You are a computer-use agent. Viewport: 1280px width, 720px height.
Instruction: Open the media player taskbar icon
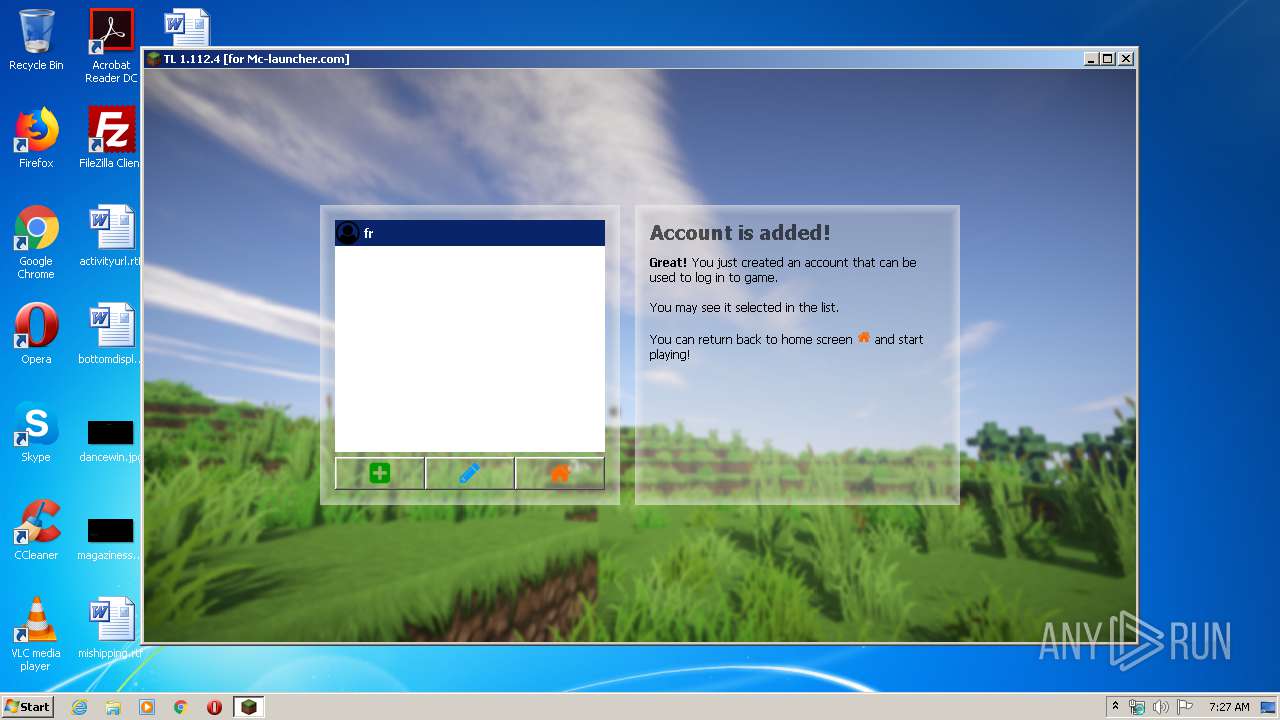point(147,707)
